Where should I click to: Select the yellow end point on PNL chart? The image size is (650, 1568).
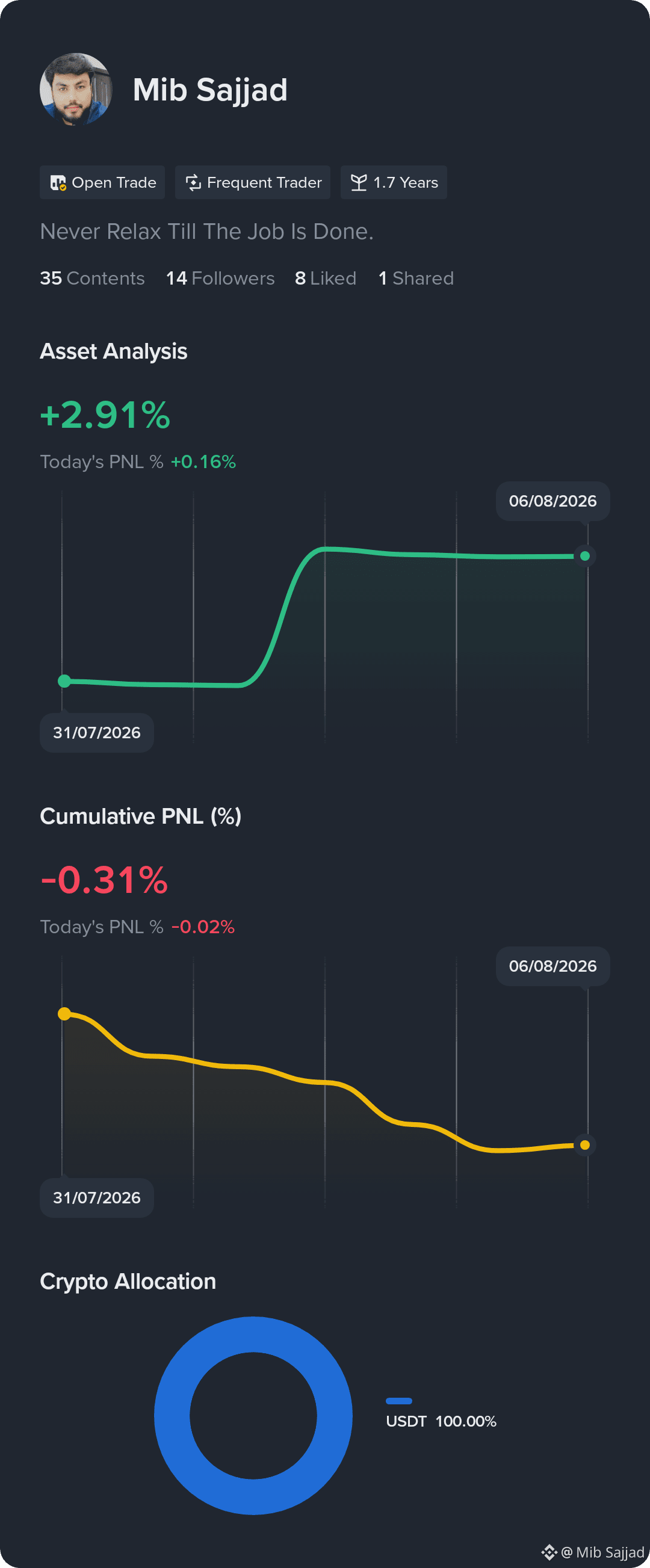585,1145
